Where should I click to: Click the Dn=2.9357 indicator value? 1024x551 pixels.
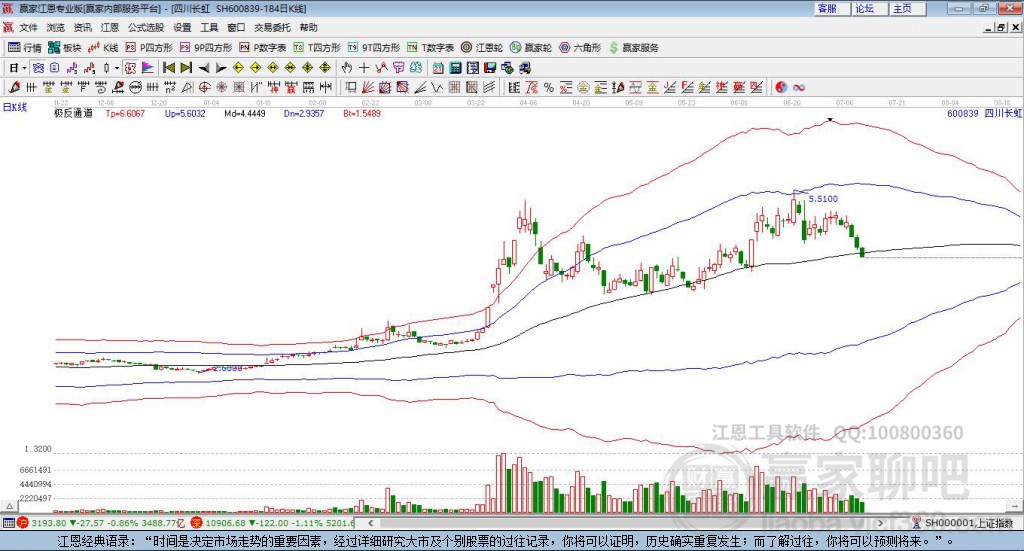[x=304, y=113]
